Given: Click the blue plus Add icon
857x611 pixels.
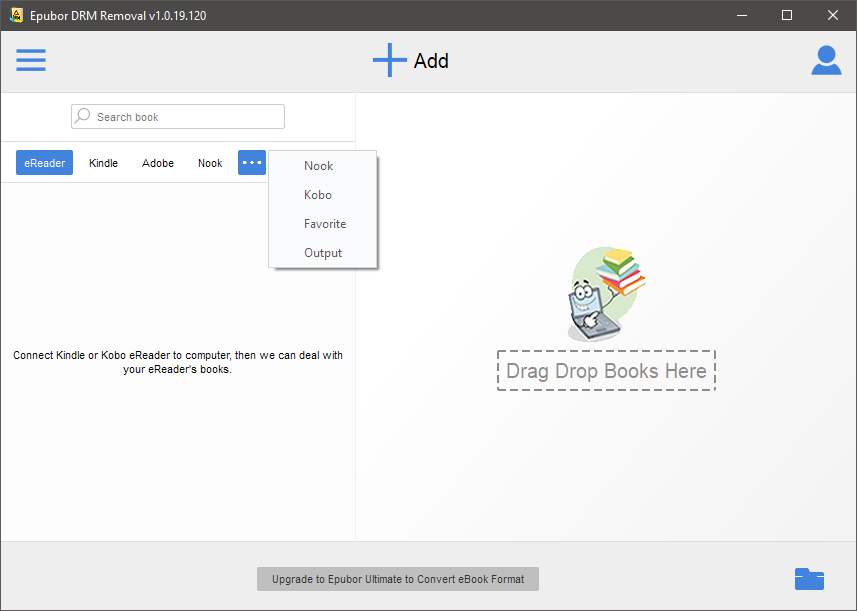Looking at the screenshot, I should (389, 60).
